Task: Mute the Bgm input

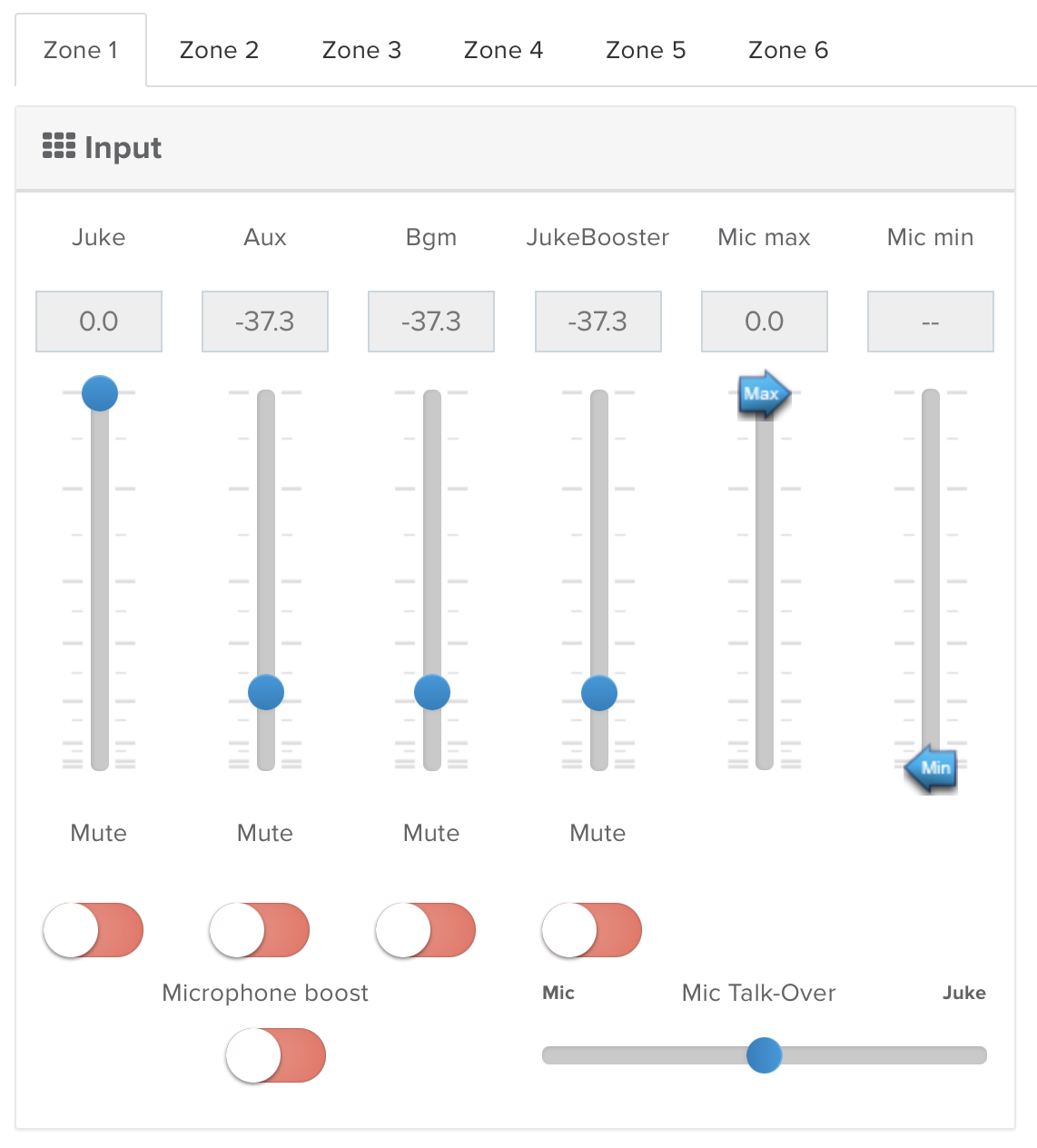Action: [x=426, y=930]
